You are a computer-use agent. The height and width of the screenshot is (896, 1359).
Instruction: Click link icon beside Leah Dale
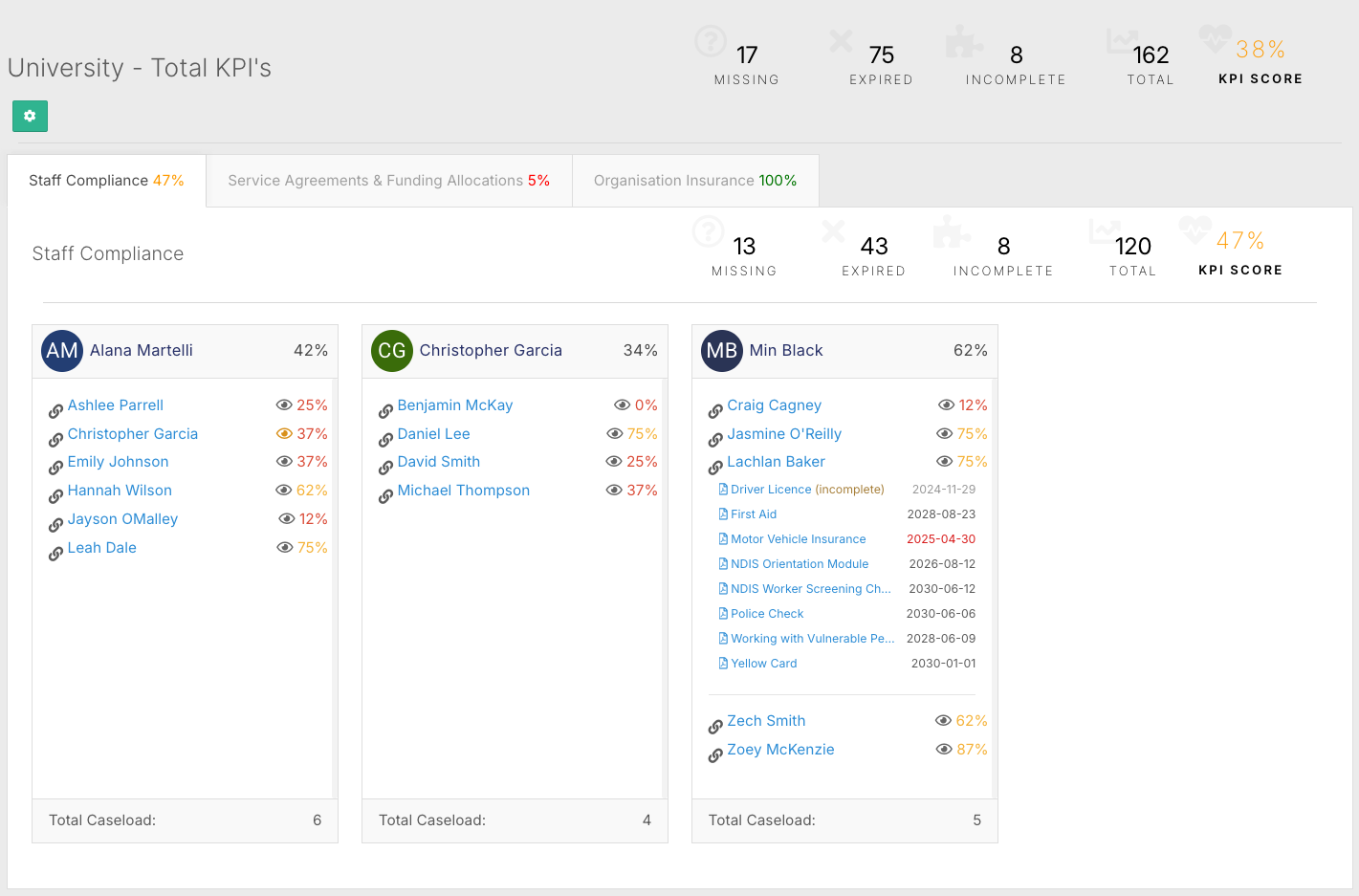click(x=55, y=553)
